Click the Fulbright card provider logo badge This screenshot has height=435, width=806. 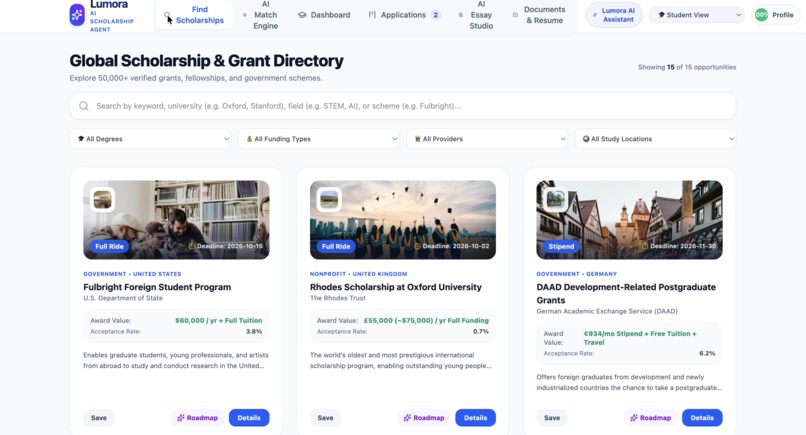point(102,200)
